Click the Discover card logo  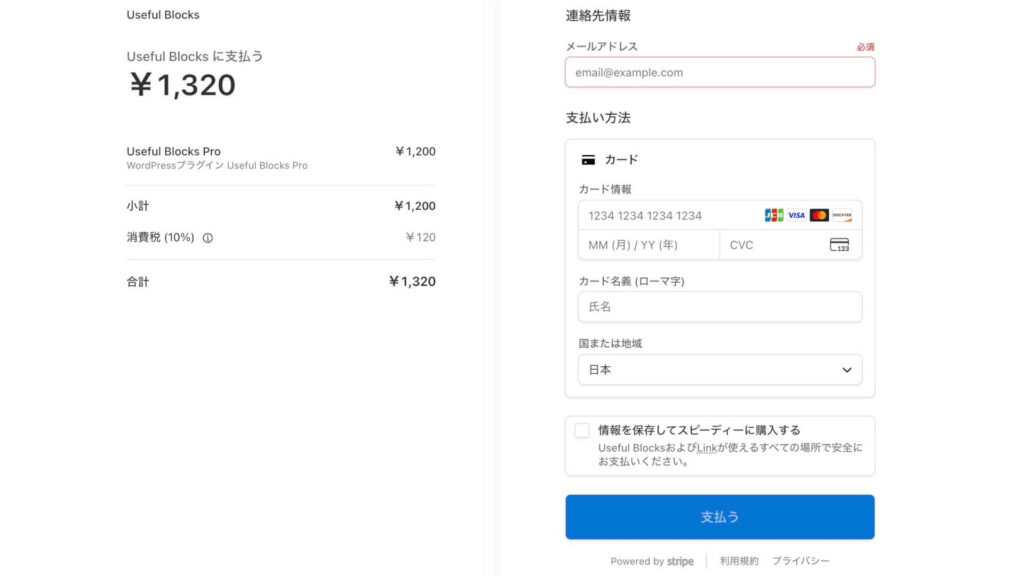point(842,215)
